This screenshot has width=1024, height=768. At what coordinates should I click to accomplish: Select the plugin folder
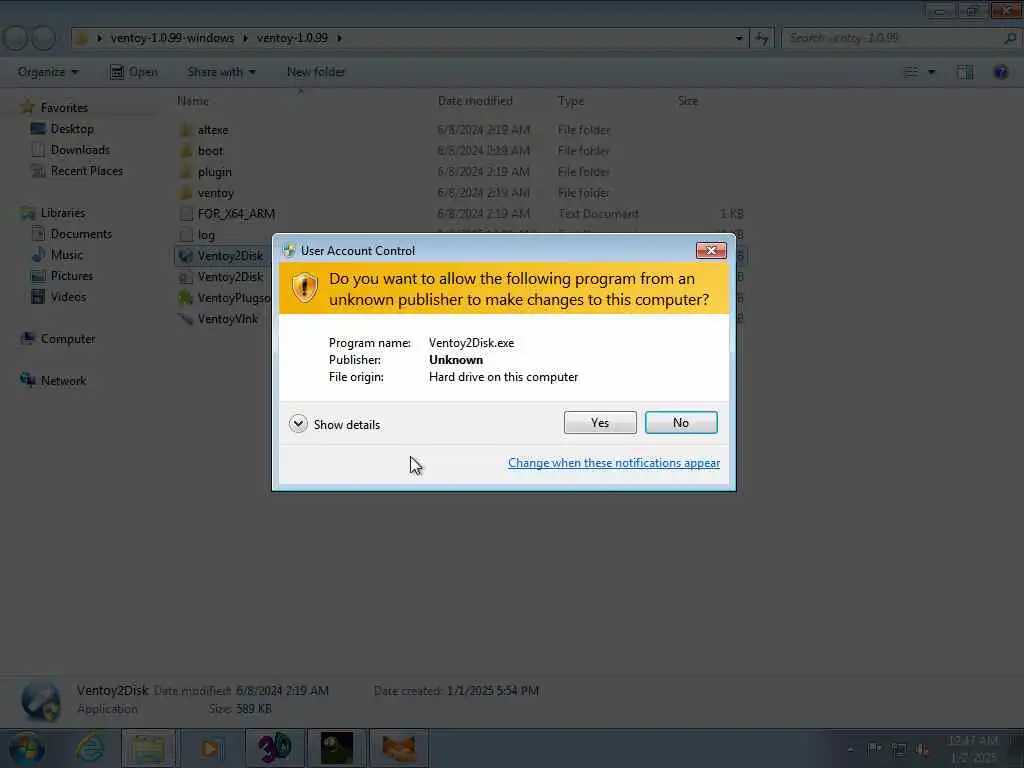pyautogui.click(x=215, y=172)
